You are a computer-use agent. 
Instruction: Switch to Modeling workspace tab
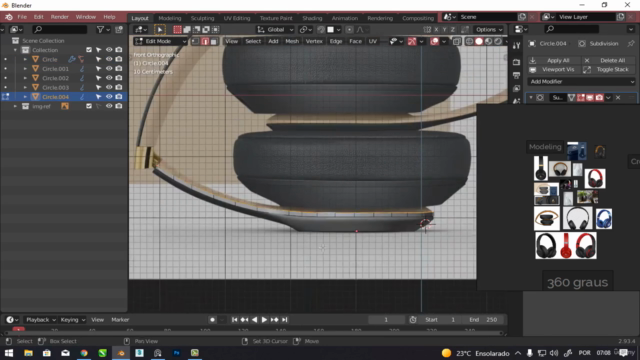pos(169,18)
